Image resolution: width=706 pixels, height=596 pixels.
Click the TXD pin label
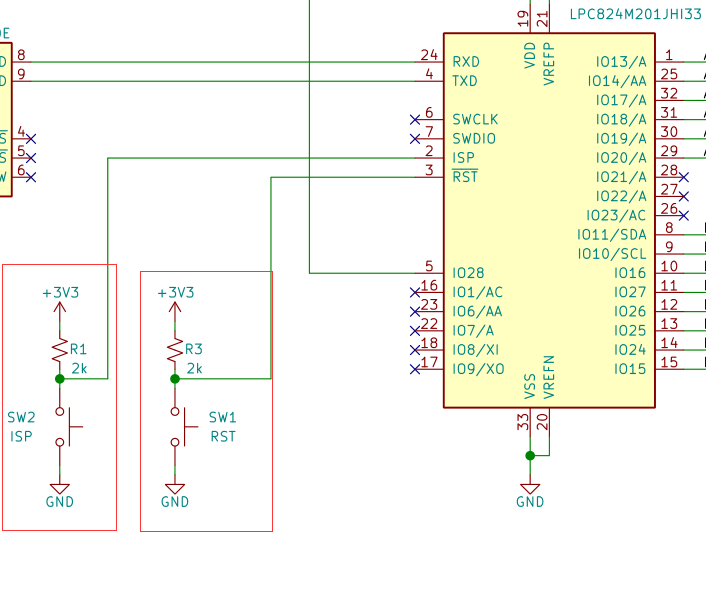(x=465, y=81)
